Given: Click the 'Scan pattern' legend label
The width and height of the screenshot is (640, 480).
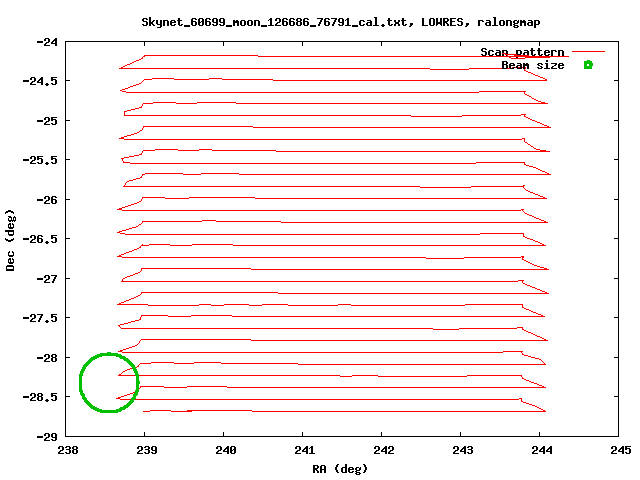Looking at the screenshot, I should point(522,52).
